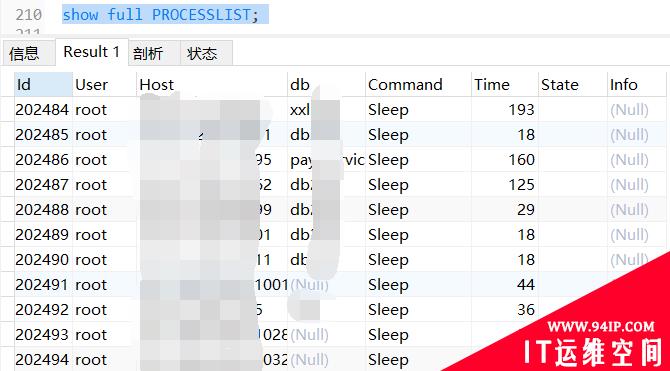Click the User column header
Viewport: 670px width, 371px height.
coord(105,85)
